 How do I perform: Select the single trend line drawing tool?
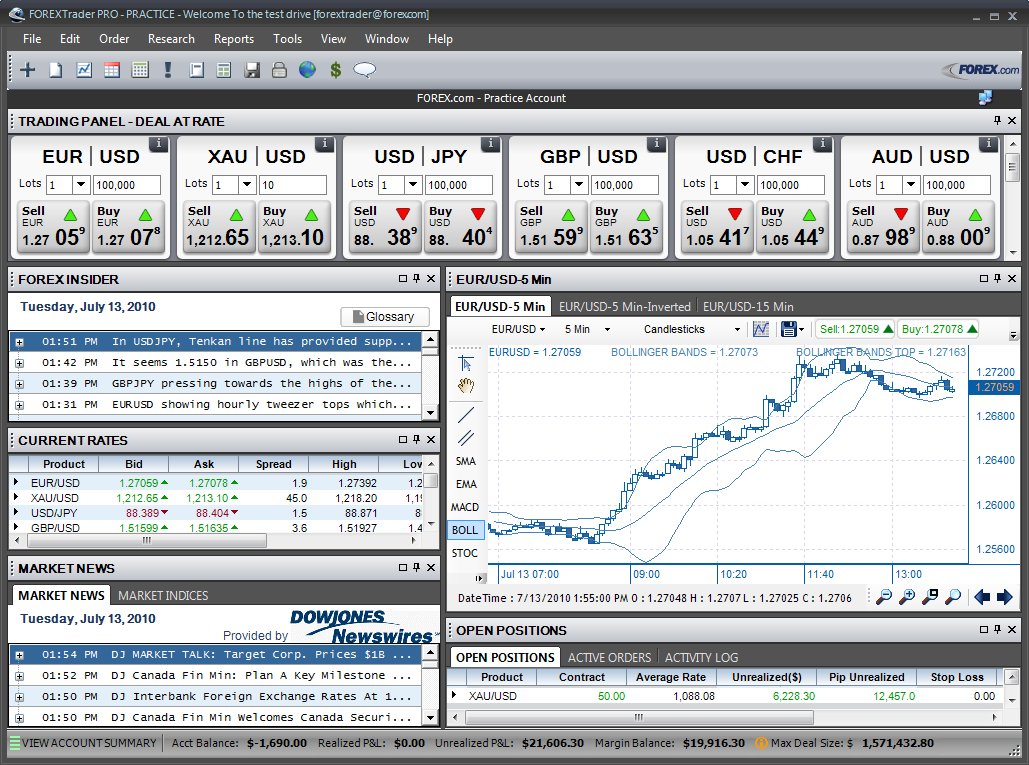point(466,415)
